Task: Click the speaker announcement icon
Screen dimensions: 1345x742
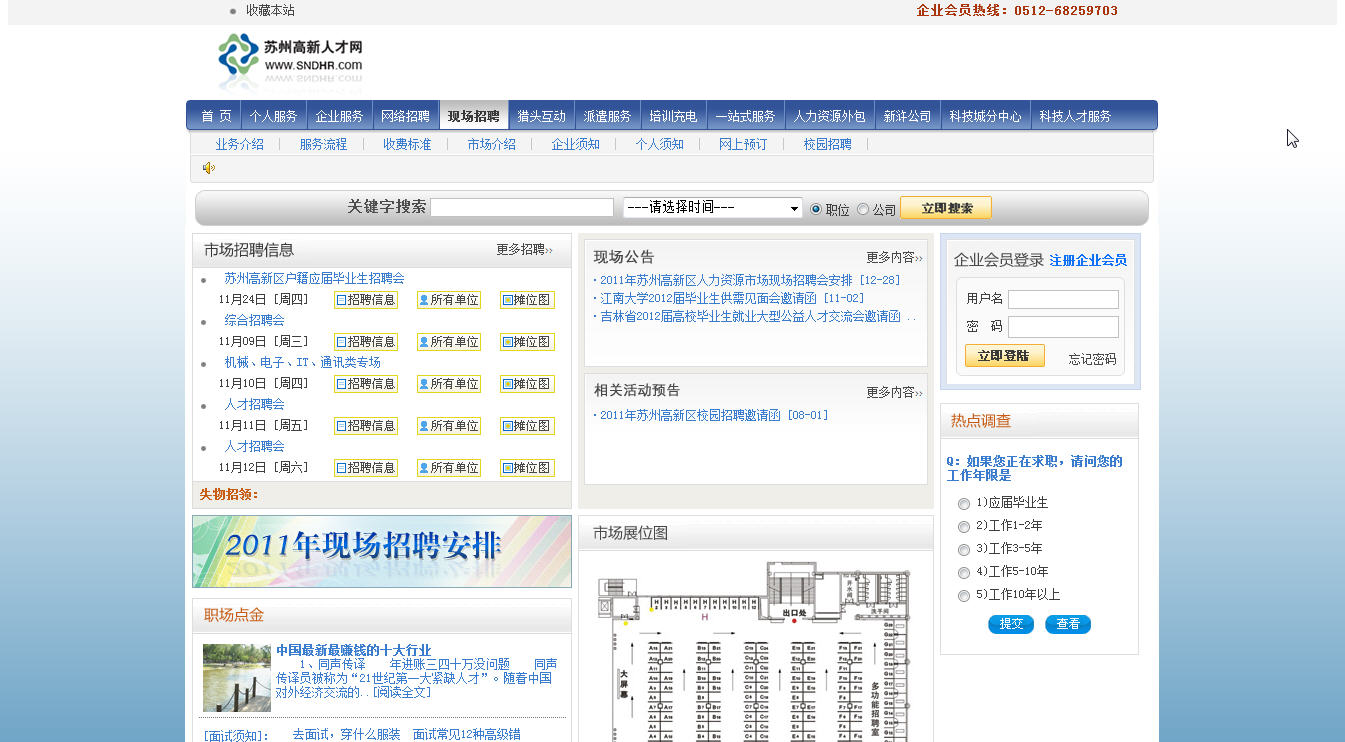Action: pyautogui.click(x=208, y=168)
